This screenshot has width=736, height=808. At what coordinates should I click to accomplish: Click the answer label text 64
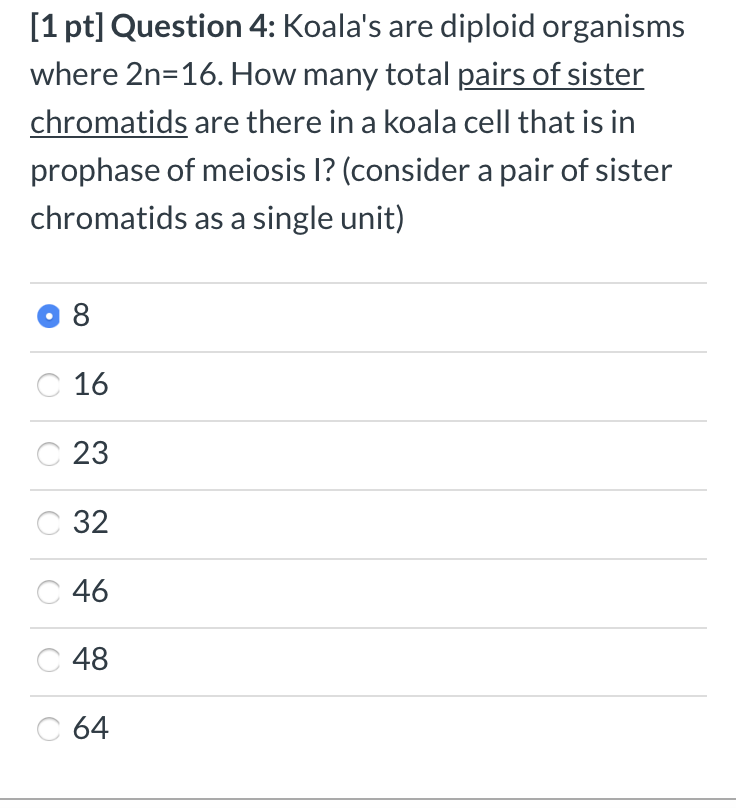tap(91, 728)
